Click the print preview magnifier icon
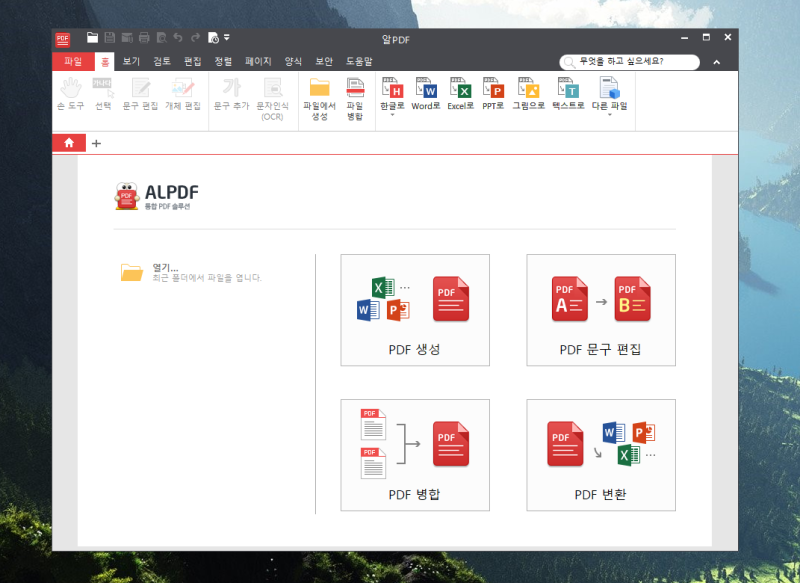The width and height of the screenshot is (800, 583). point(161,38)
